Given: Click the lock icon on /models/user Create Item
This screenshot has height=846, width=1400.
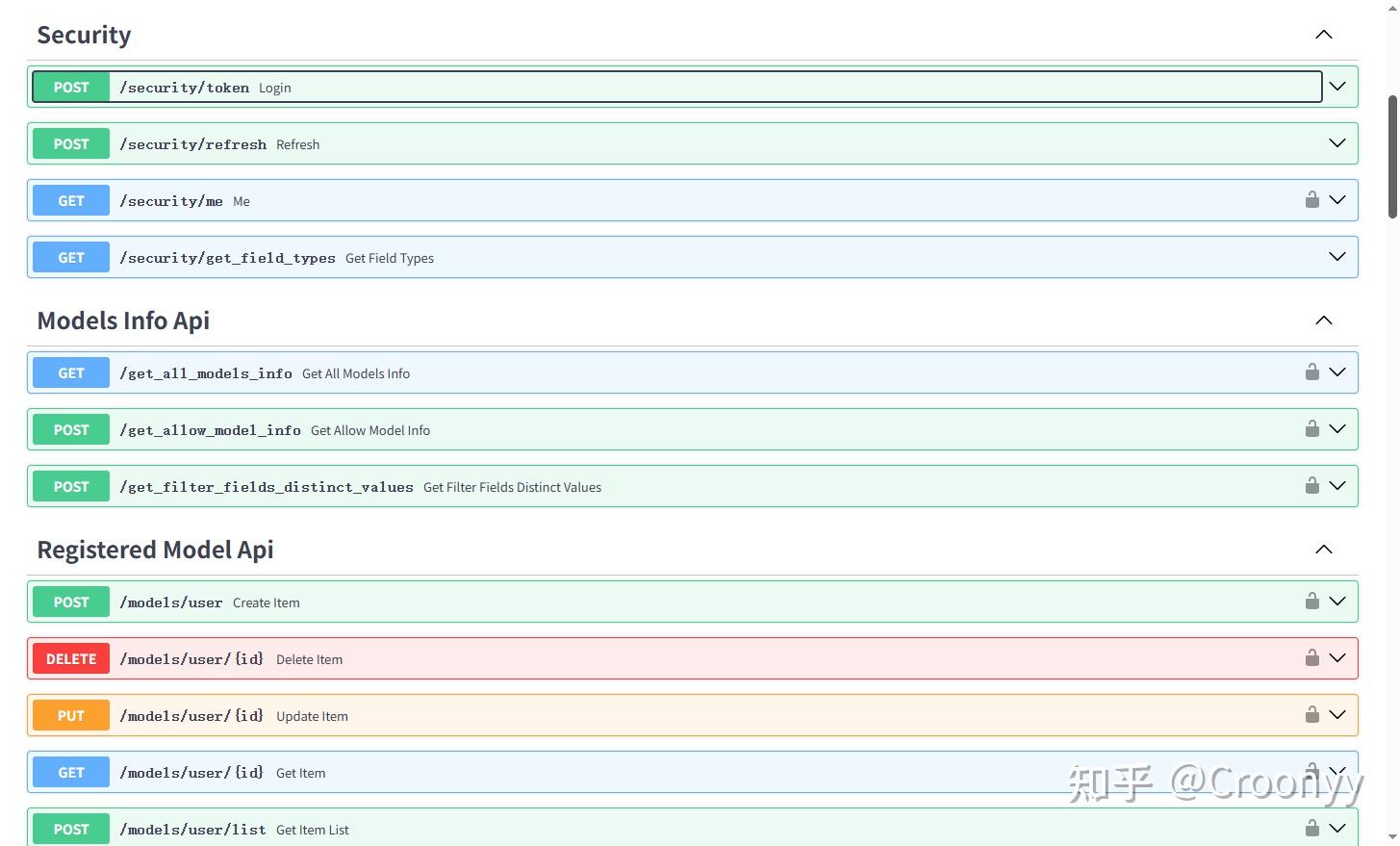Looking at the screenshot, I should tap(1312, 601).
